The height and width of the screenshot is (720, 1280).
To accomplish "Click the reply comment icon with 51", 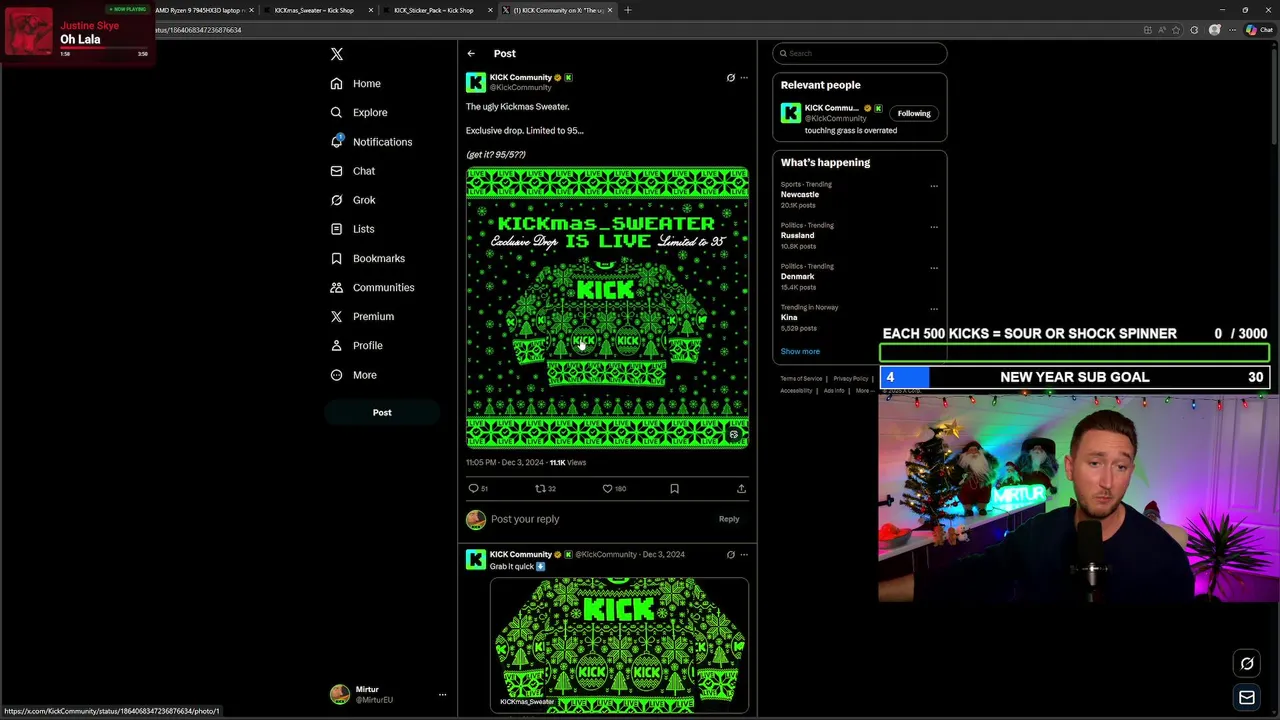I will click(478, 489).
